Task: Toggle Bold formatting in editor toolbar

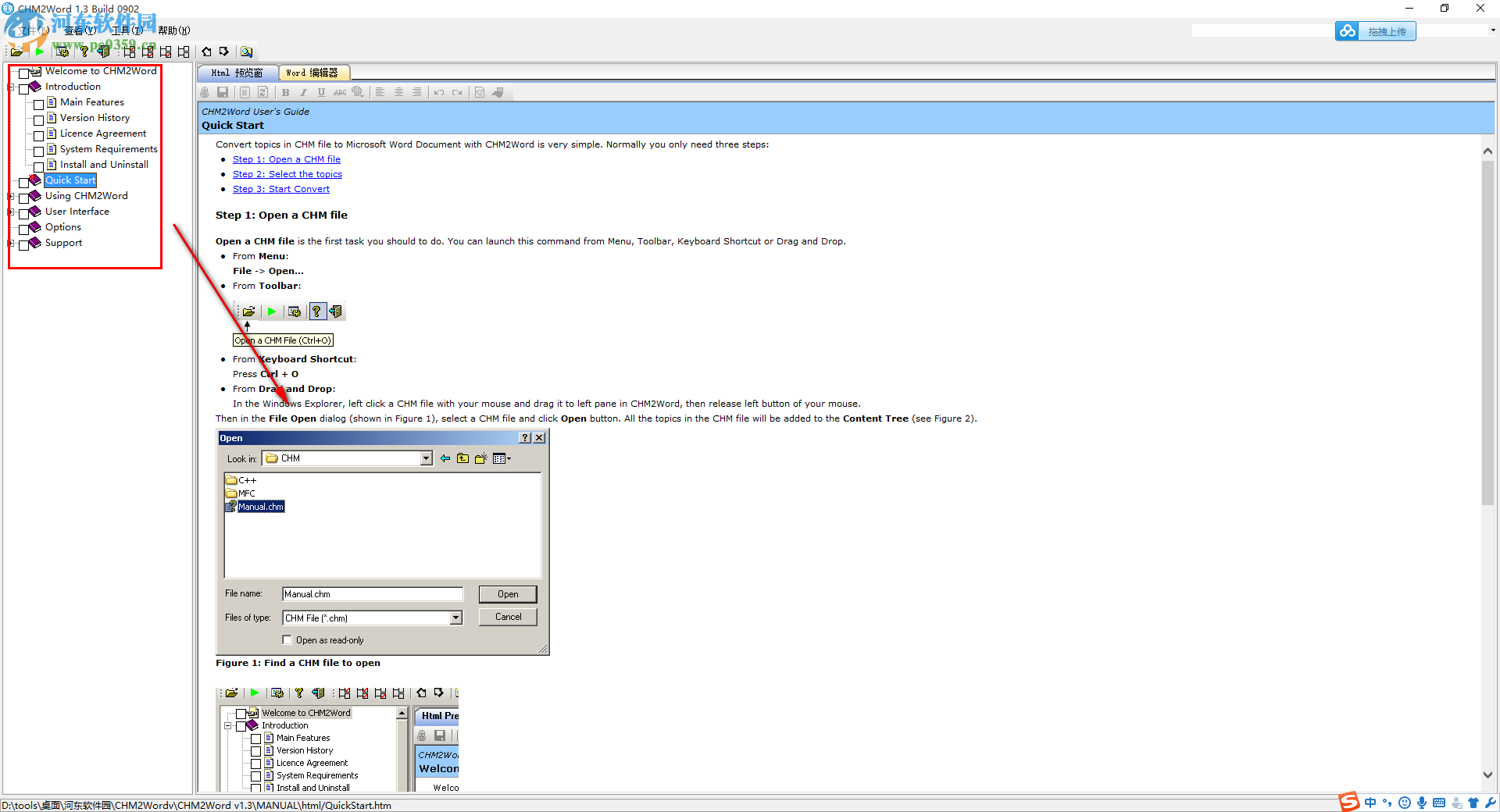Action: (x=285, y=92)
